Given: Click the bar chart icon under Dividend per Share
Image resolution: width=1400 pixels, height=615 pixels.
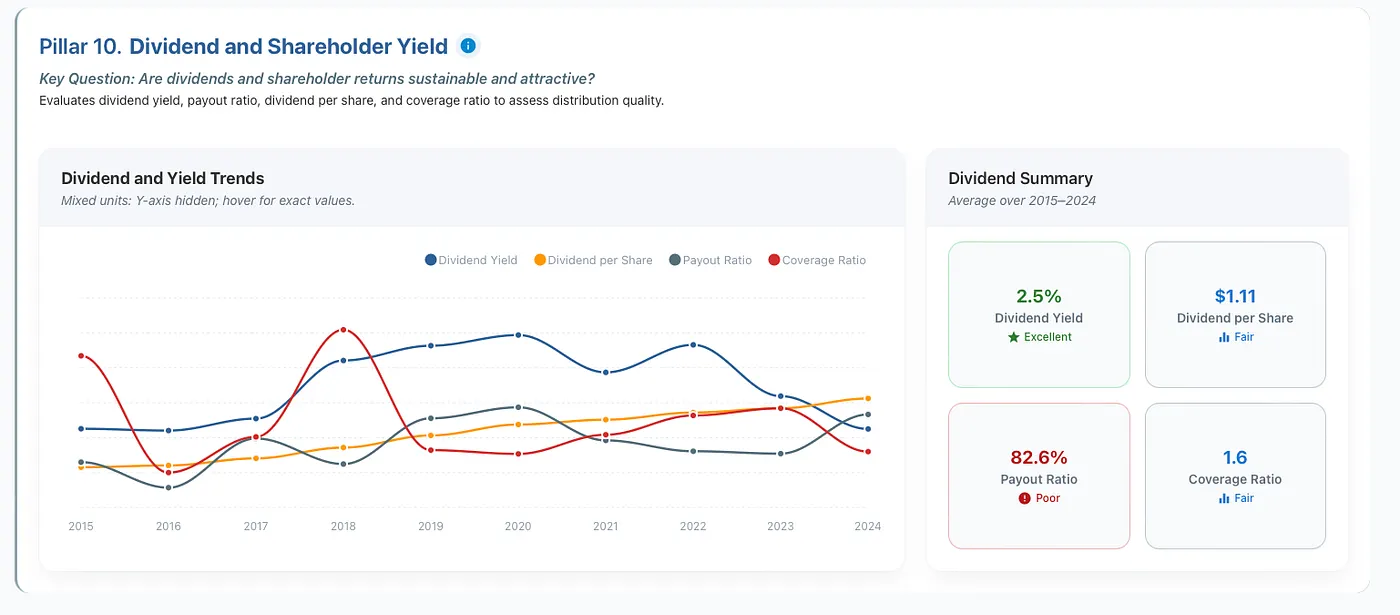Looking at the screenshot, I should tap(1224, 337).
